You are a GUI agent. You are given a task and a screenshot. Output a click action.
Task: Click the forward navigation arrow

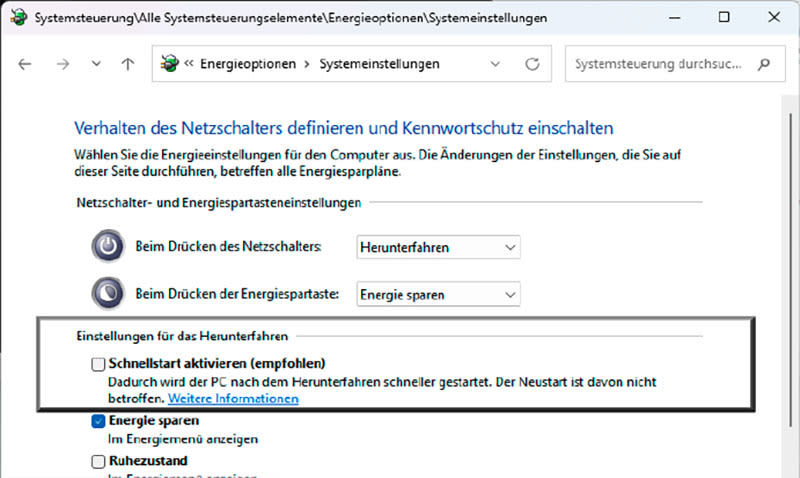pyautogui.click(x=62, y=64)
